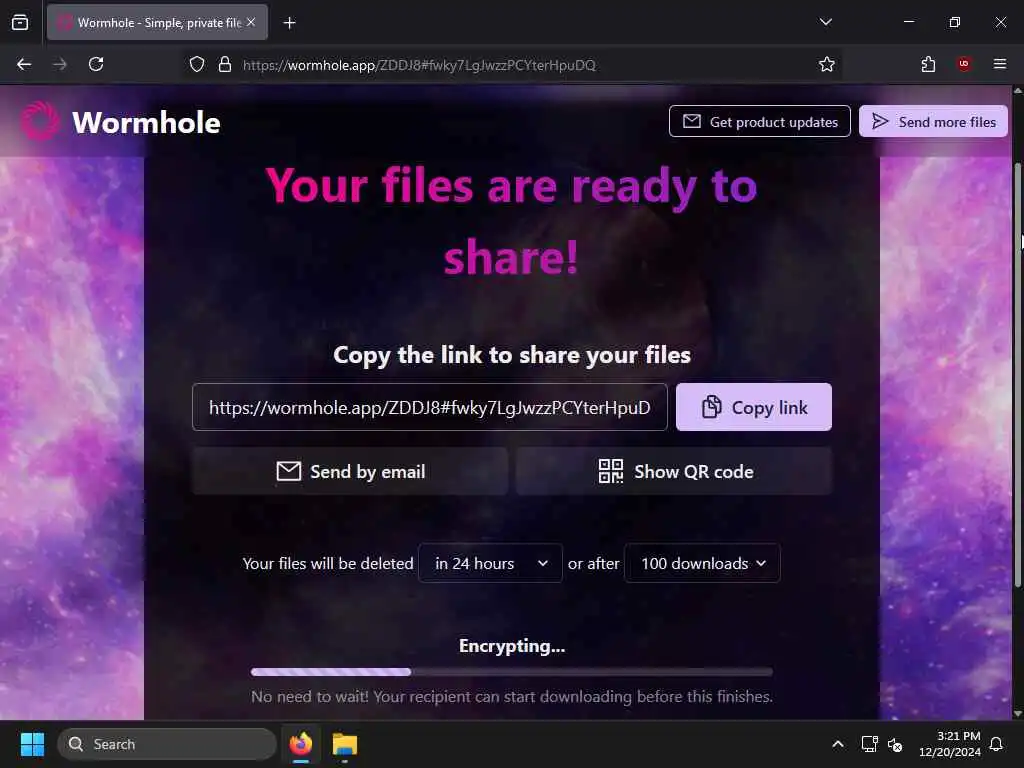Choose Send by email option
The height and width of the screenshot is (768, 1024).
coord(350,472)
